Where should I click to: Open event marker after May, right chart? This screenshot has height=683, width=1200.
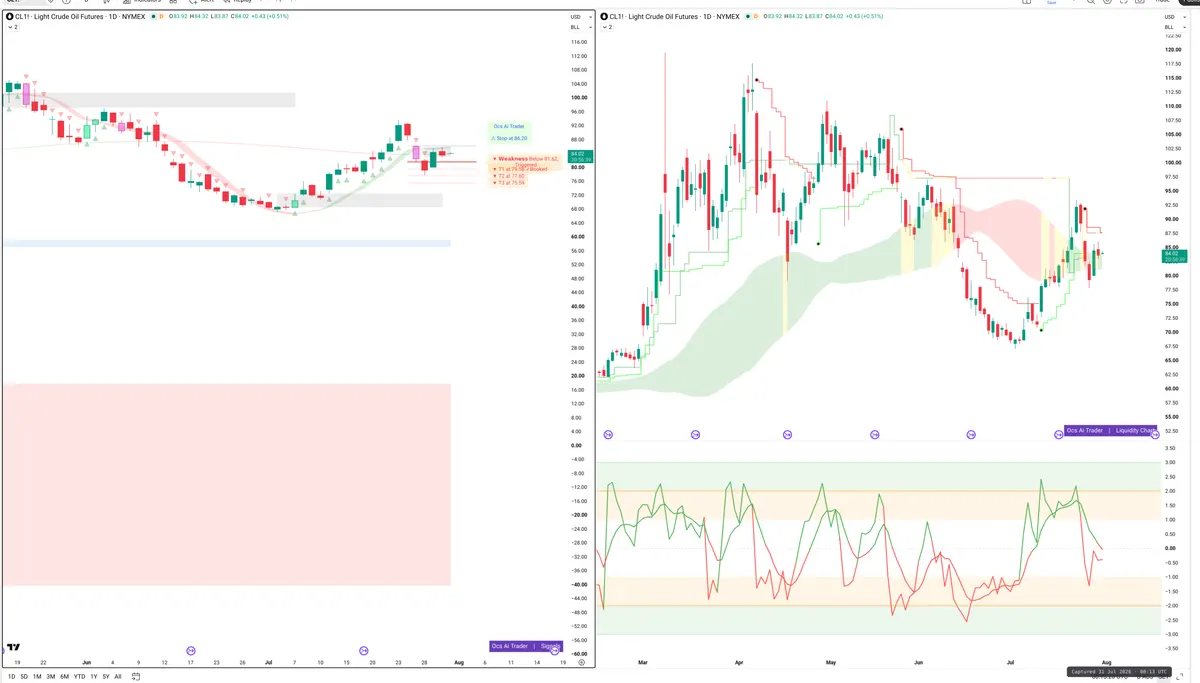click(x=874, y=435)
